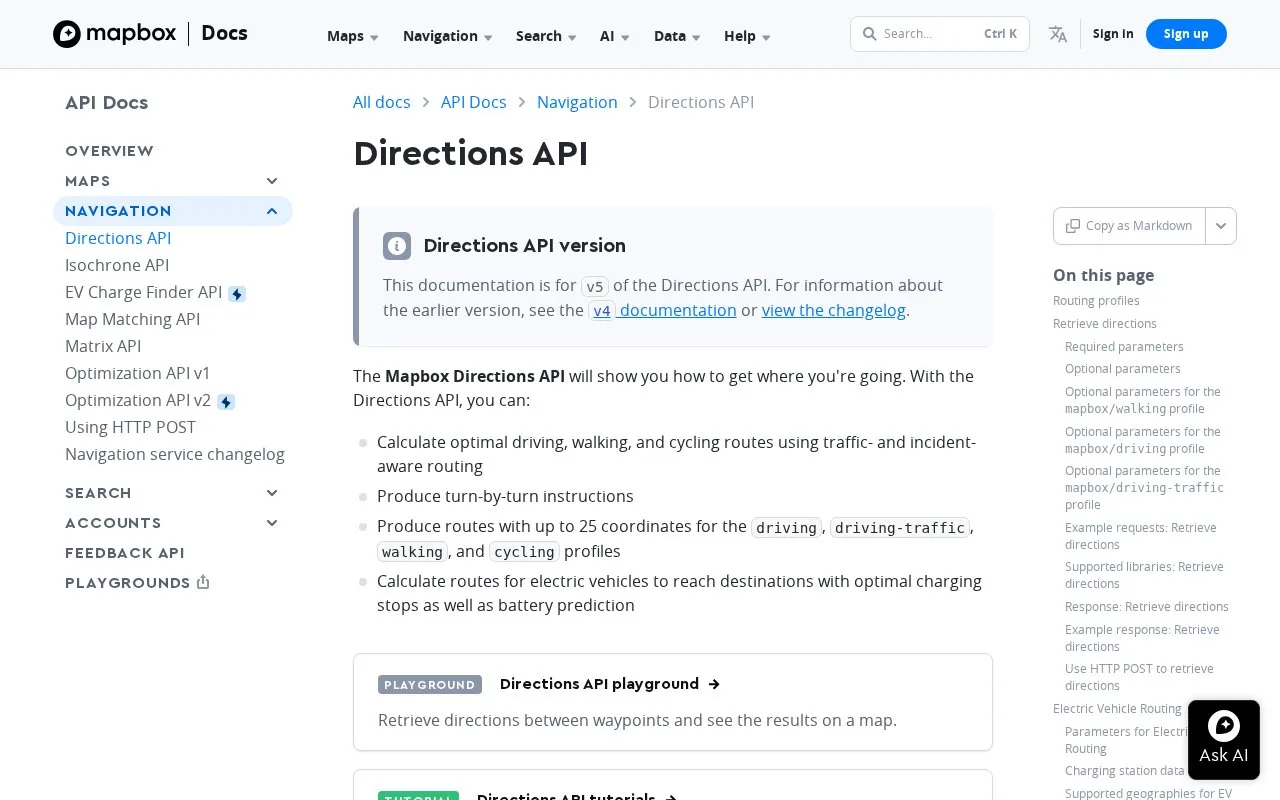Go to Docs home in header

(x=224, y=33)
